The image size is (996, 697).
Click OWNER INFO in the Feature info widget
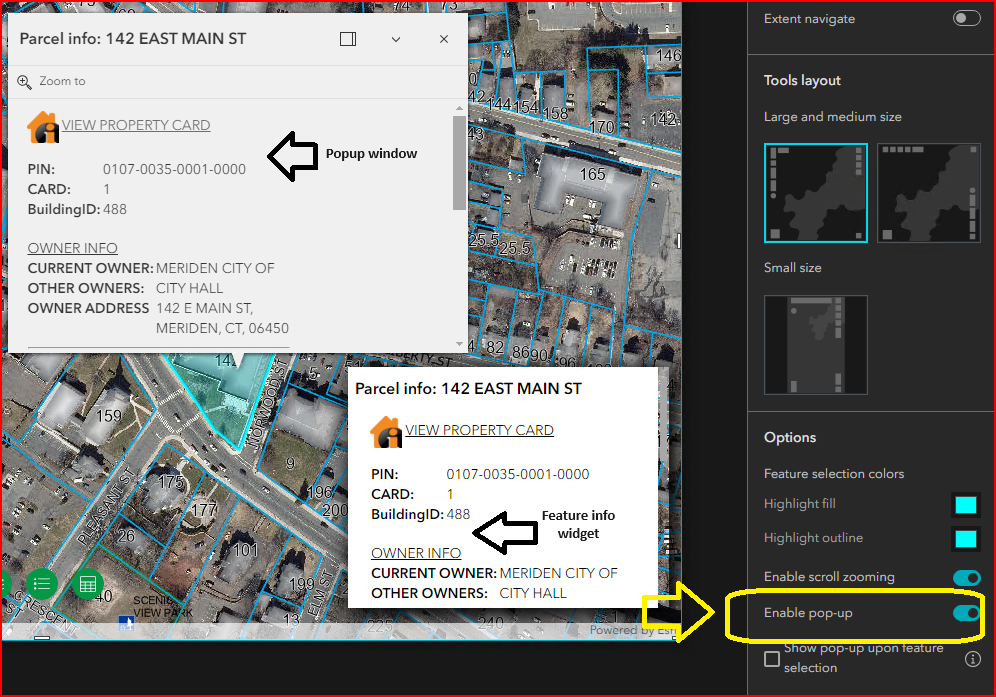point(415,552)
